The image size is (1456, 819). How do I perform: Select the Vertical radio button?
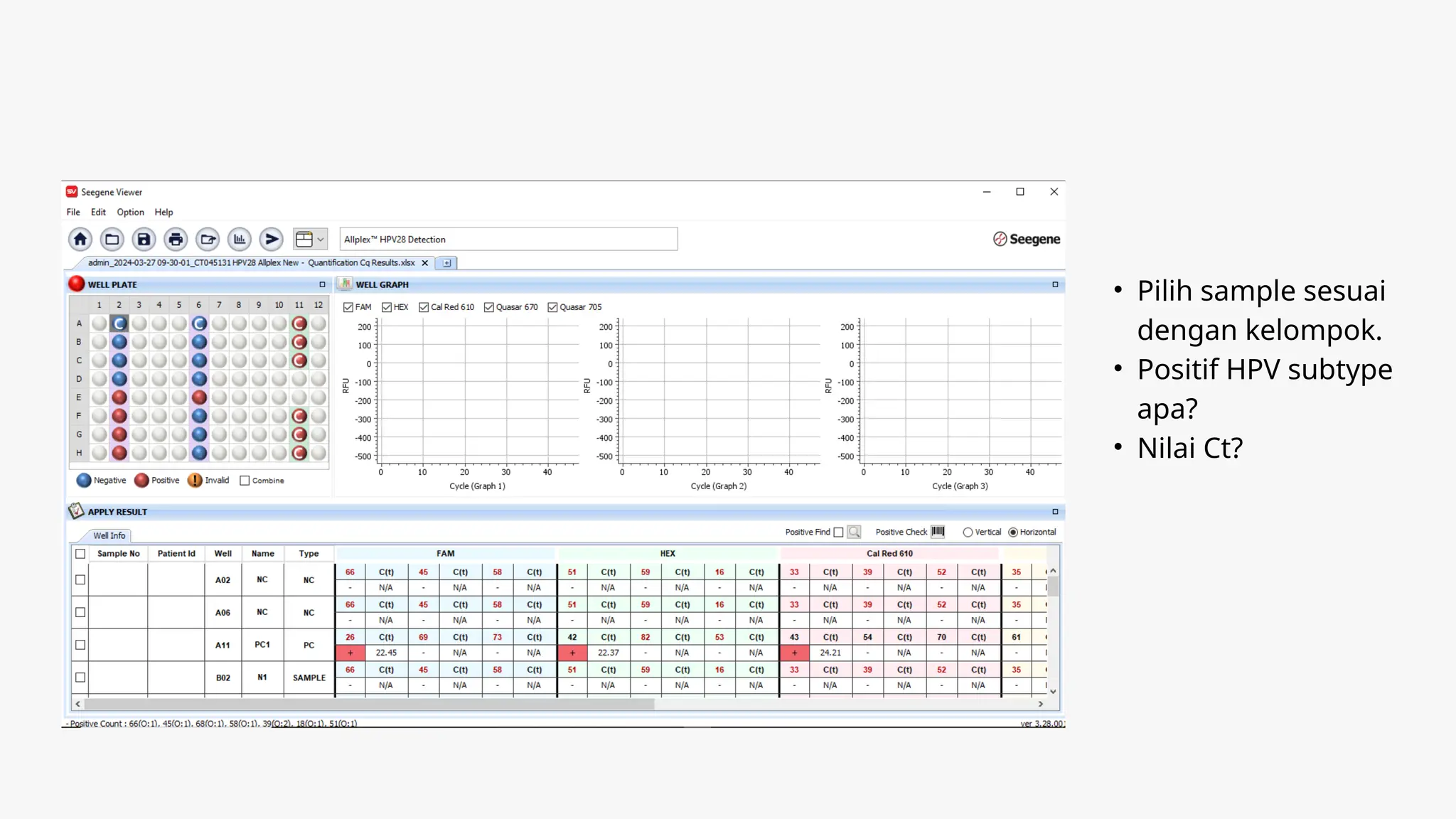(968, 532)
